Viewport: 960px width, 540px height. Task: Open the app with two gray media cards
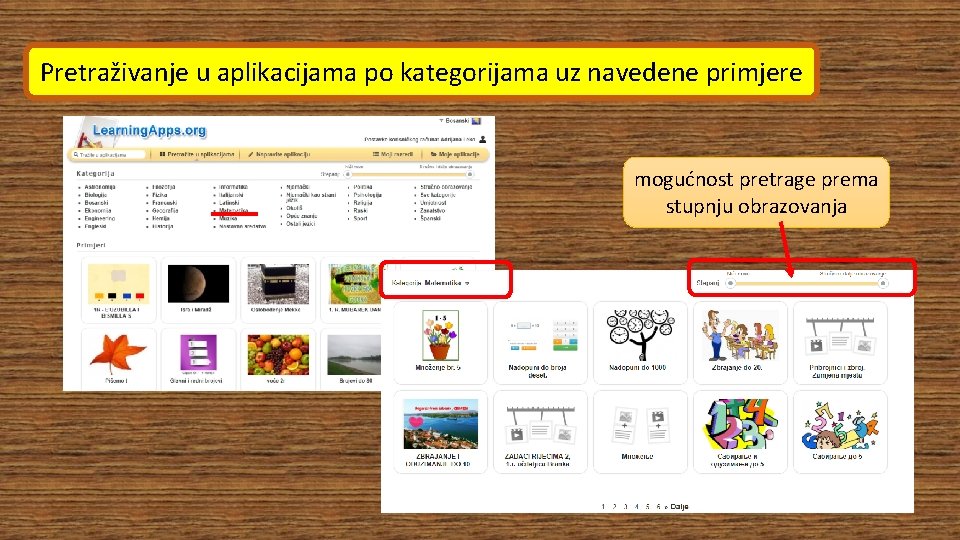(x=640, y=432)
